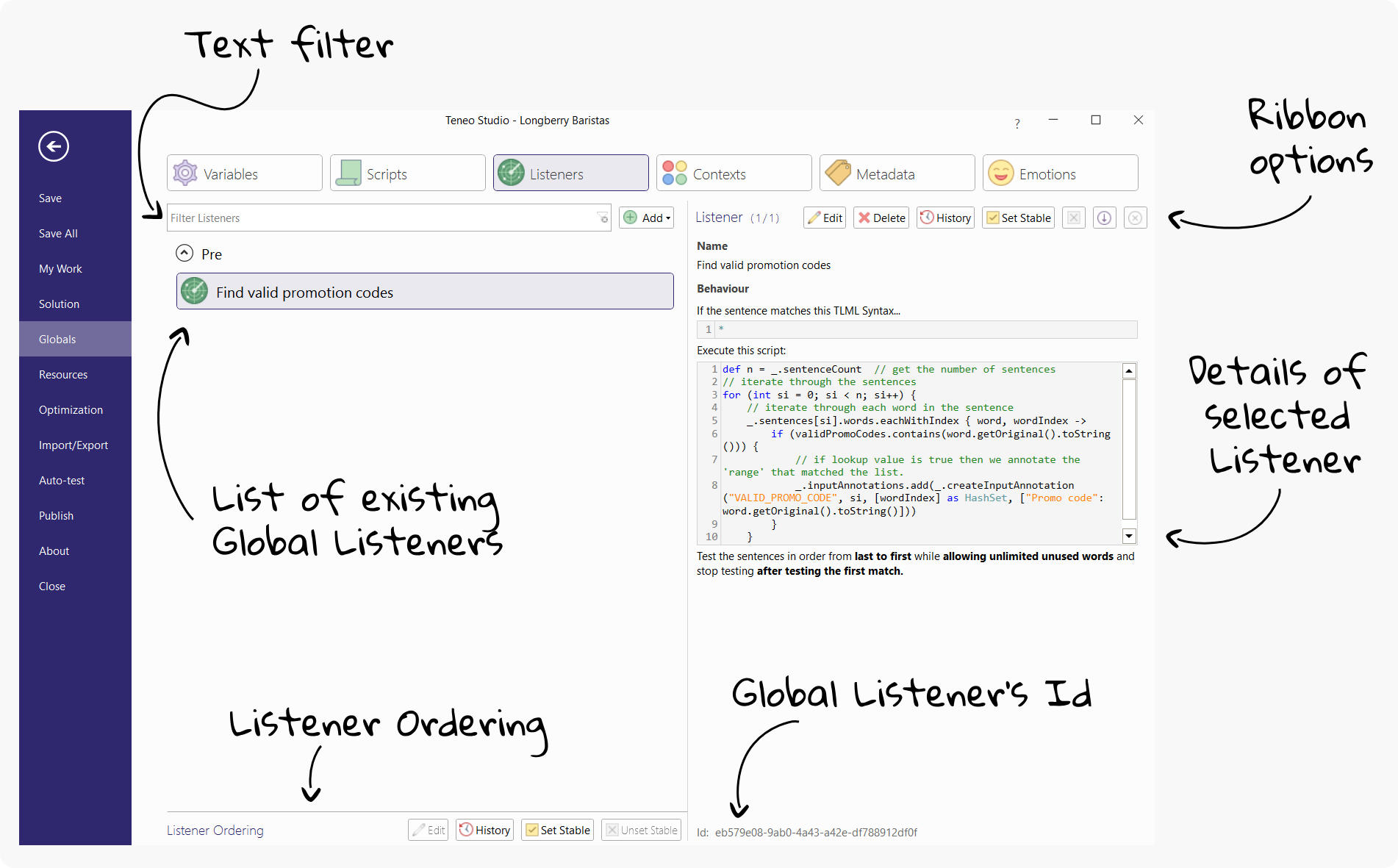Open the Contexts section
This screenshot has height=868, width=1398.
(734, 173)
